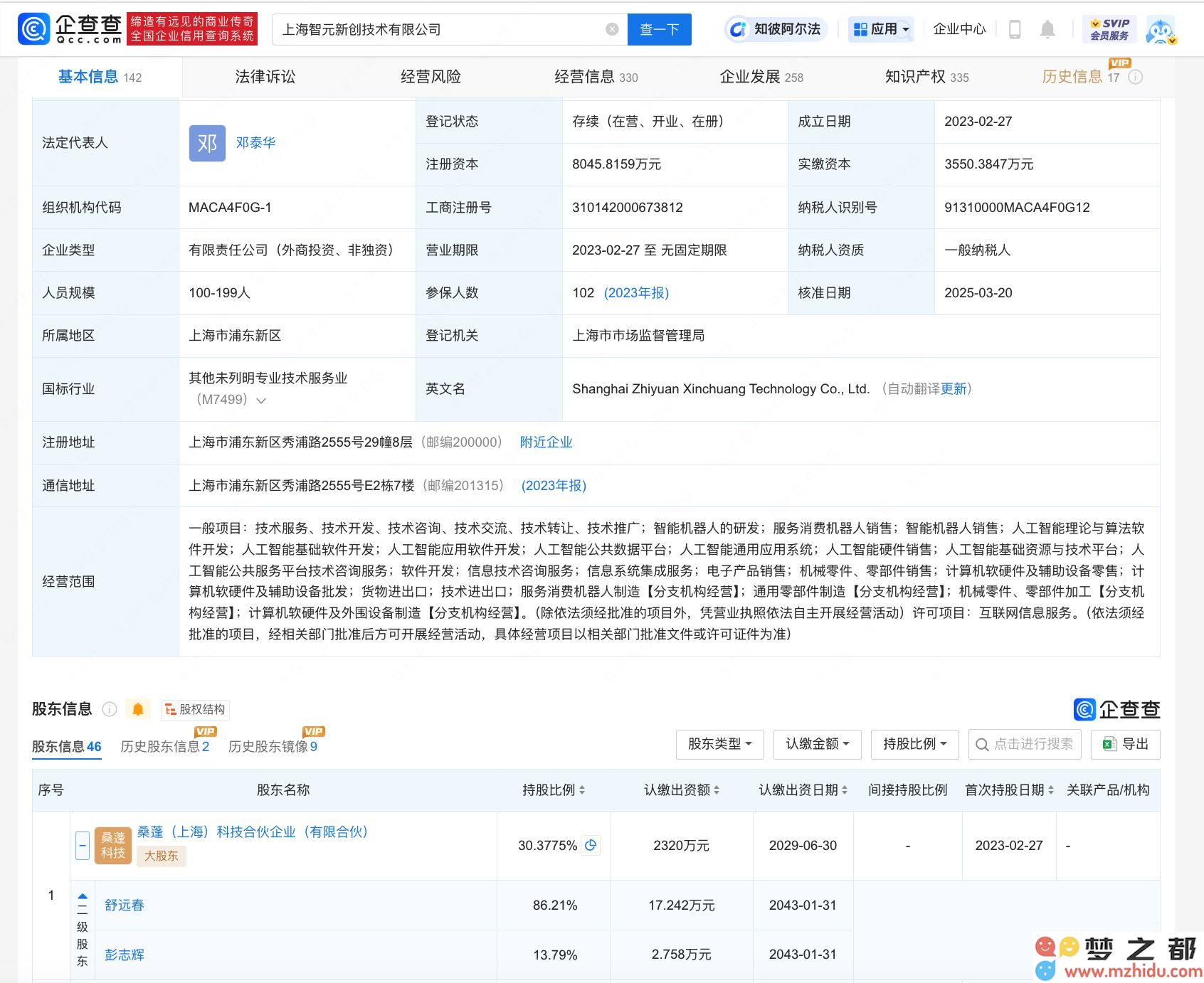Click the 邓 avatar tile of legal representative
This screenshot has width=1204, height=983.
[x=207, y=143]
